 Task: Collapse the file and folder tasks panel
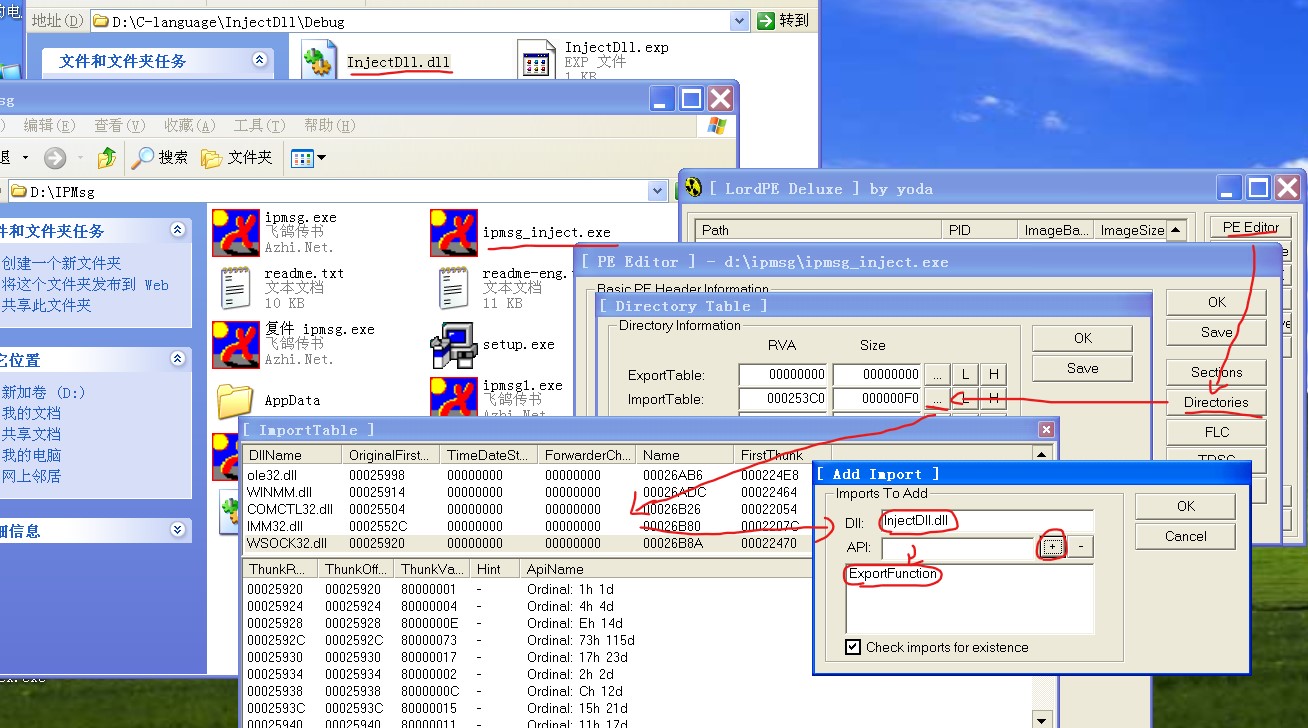[178, 230]
